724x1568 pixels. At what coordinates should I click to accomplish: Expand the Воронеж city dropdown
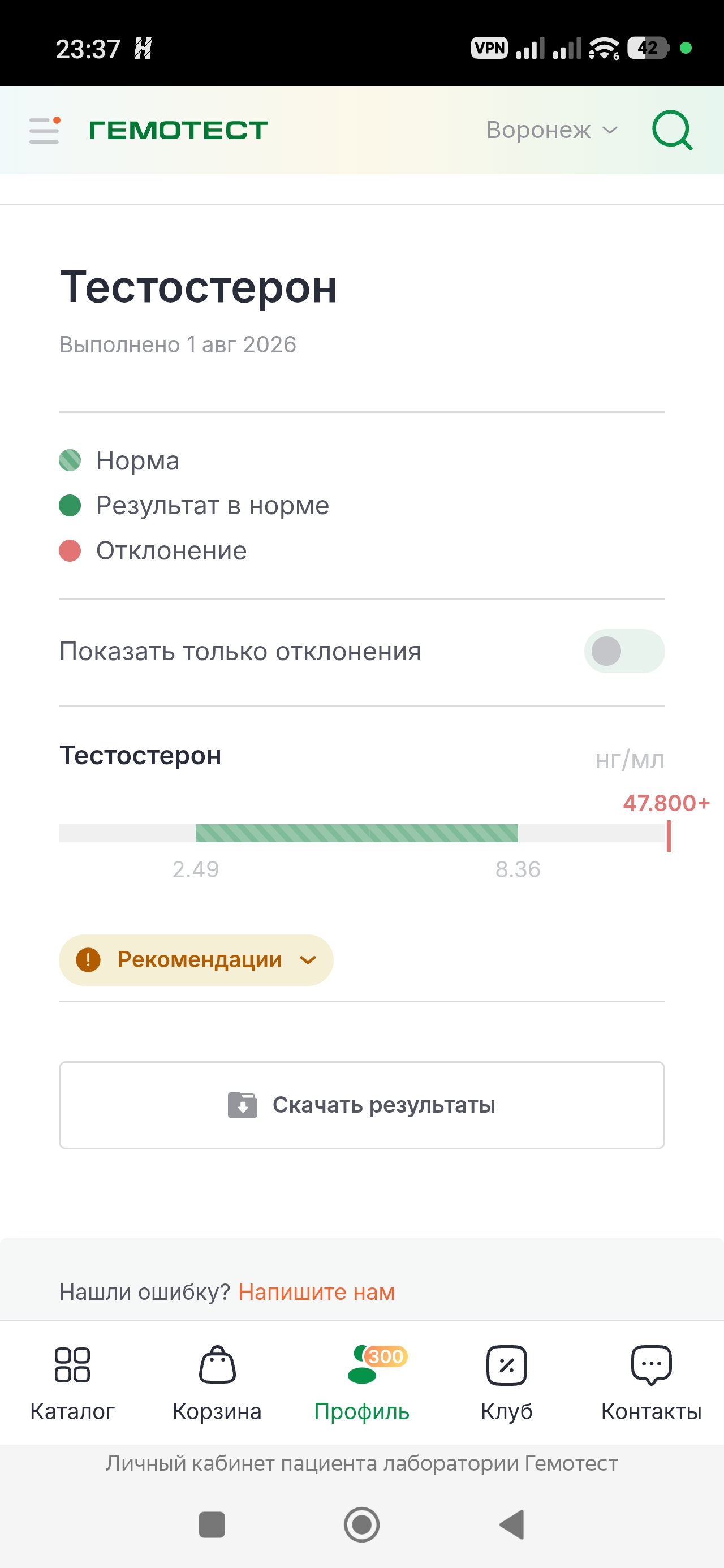coord(551,130)
